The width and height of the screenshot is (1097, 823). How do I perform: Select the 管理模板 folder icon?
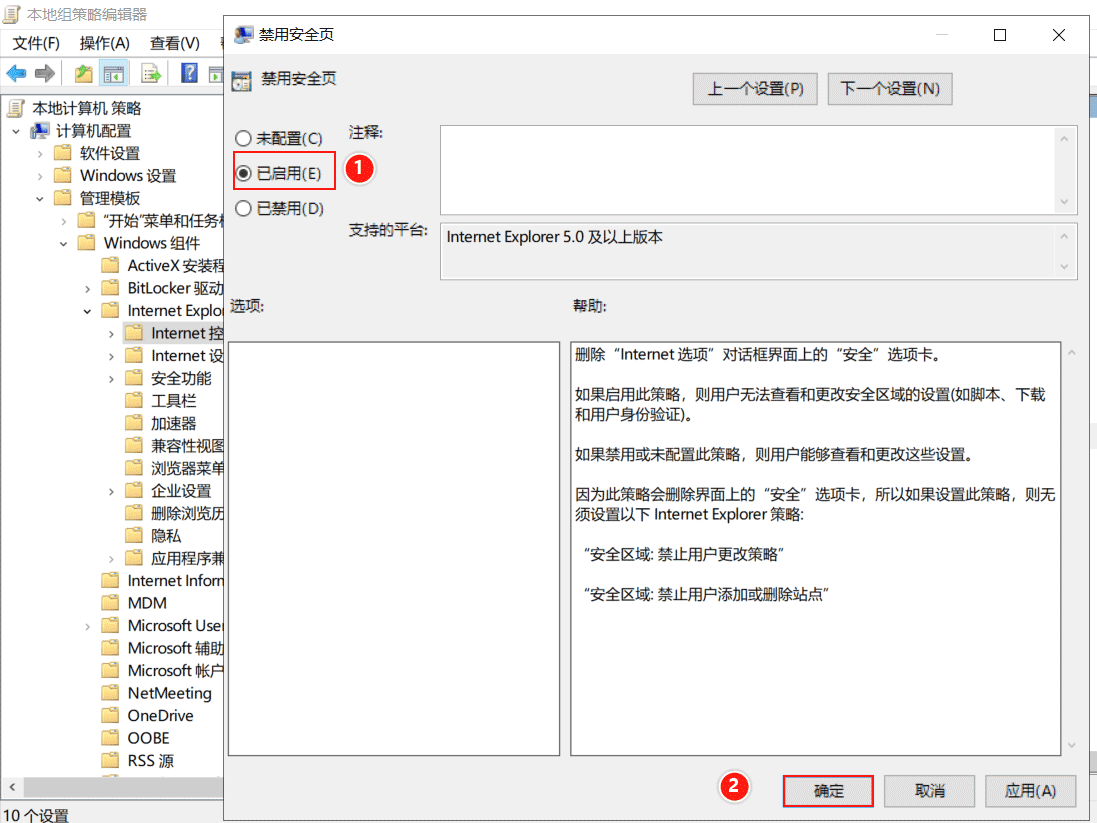(63, 197)
